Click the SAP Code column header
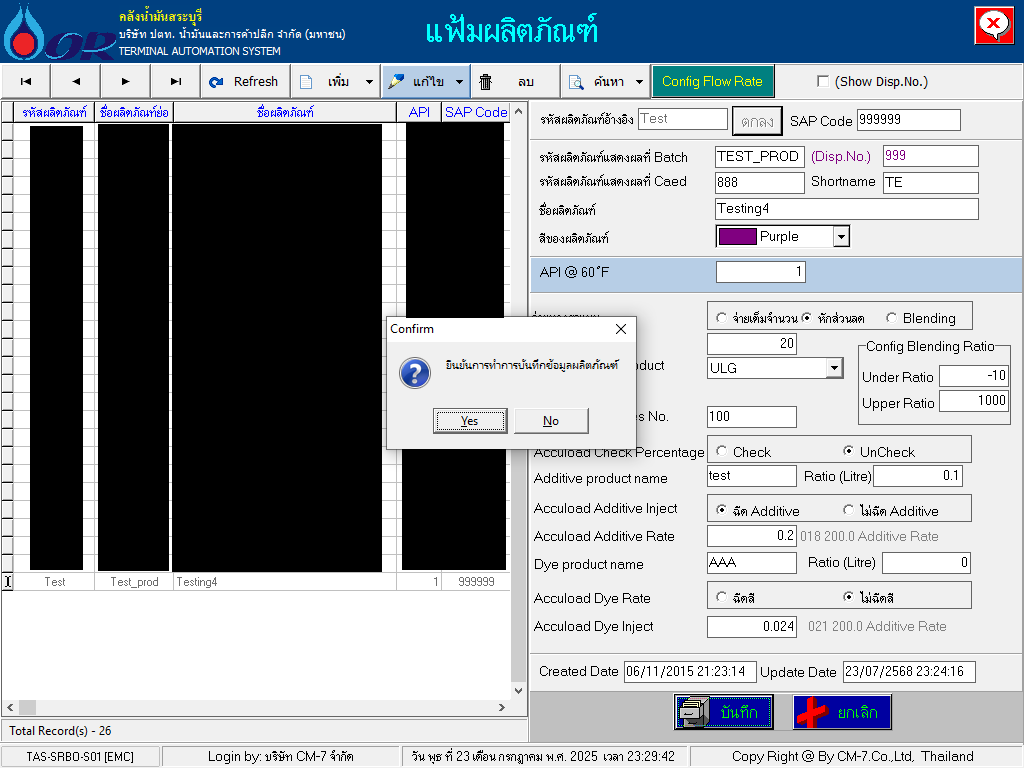Viewport: 1024px width, 768px height. tap(476, 112)
